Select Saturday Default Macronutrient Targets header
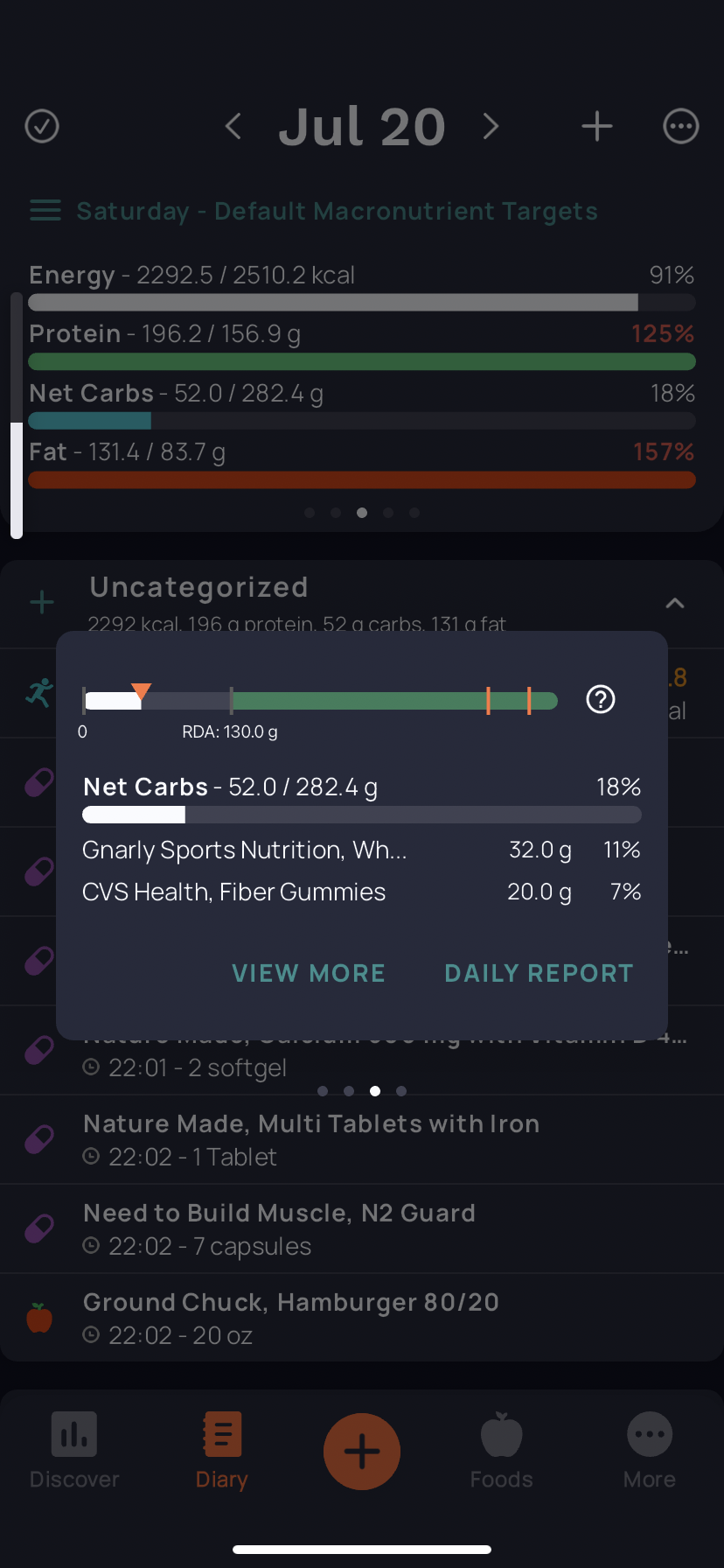Screen dimensions: 724x1568 point(337,211)
